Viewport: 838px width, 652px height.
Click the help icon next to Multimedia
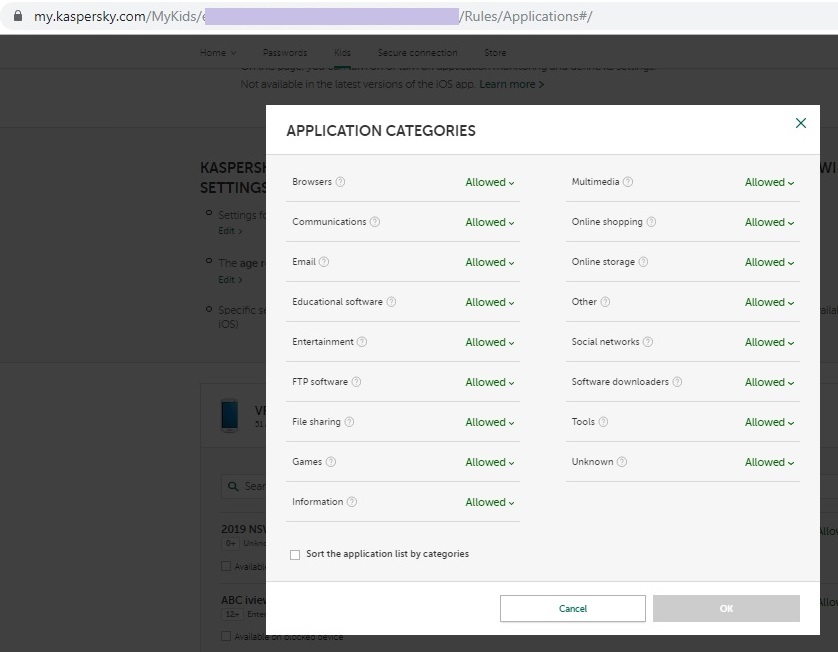(x=628, y=182)
